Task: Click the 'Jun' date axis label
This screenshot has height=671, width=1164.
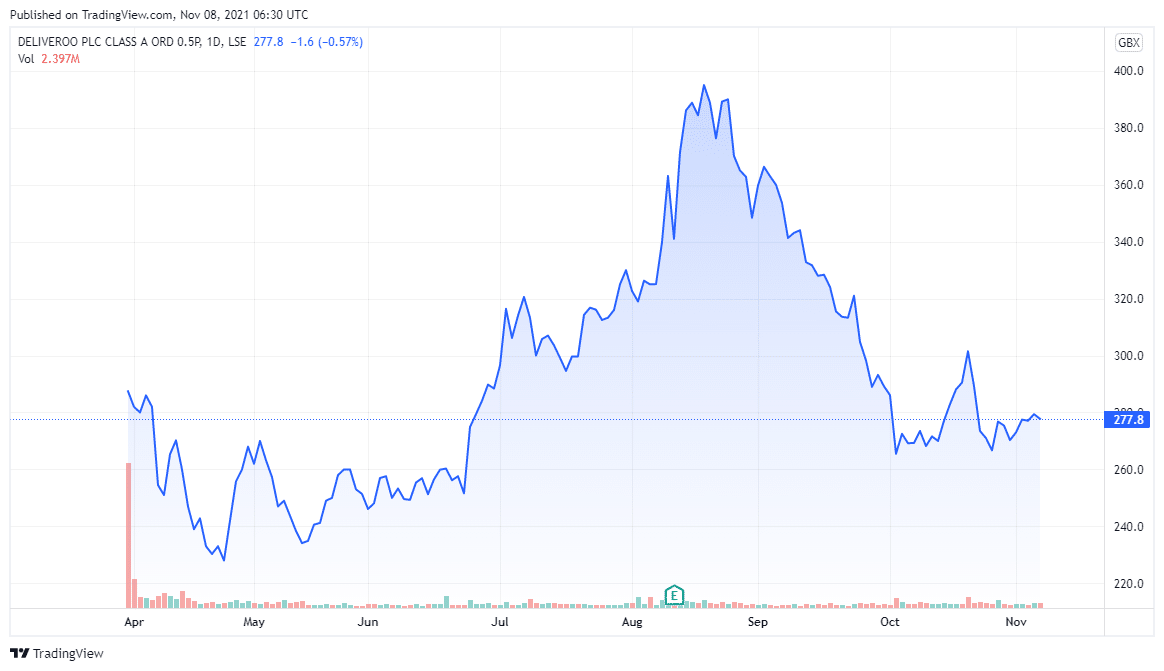Action: [367, 622]
